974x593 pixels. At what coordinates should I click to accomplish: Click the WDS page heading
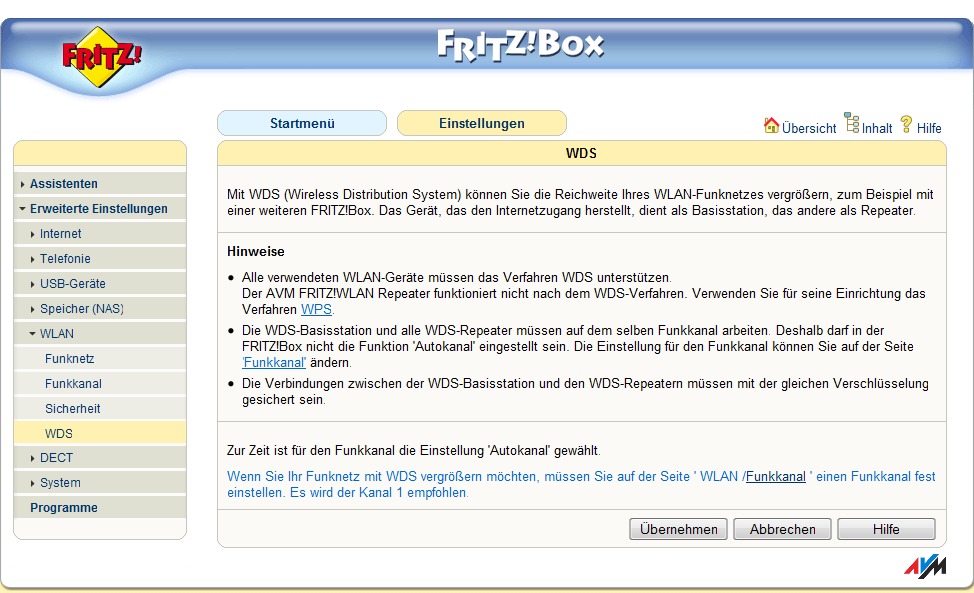coord(581,153)
